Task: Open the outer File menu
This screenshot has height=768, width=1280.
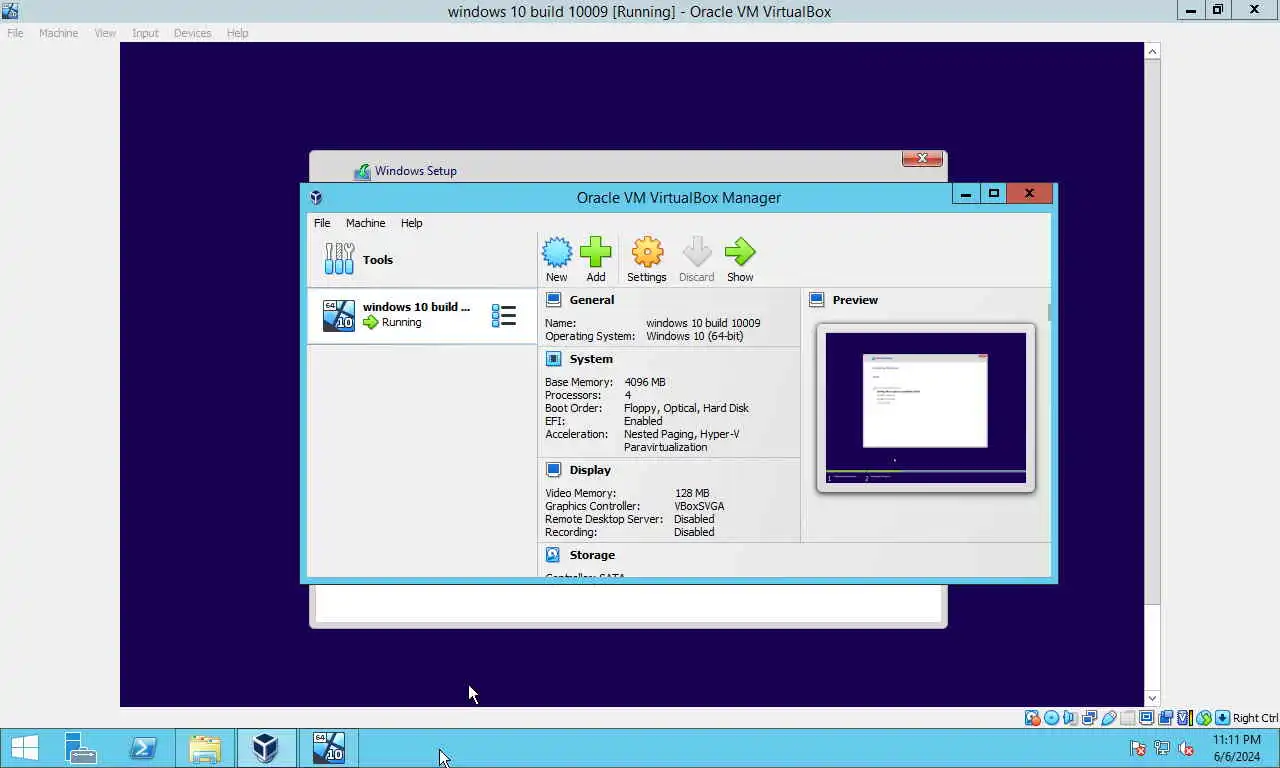Action: [x=15, y=33]
